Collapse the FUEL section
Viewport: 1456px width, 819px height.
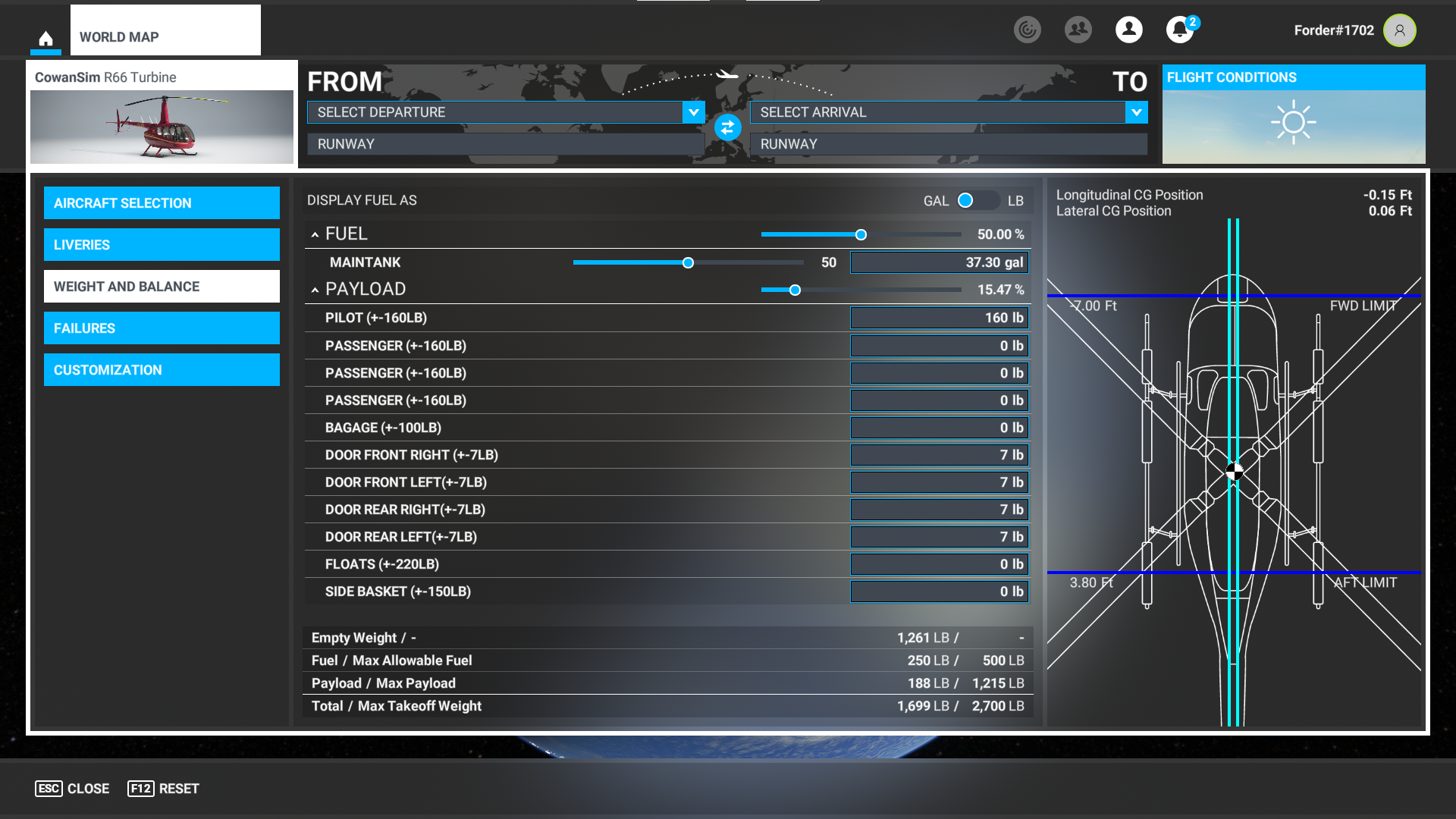315,234
